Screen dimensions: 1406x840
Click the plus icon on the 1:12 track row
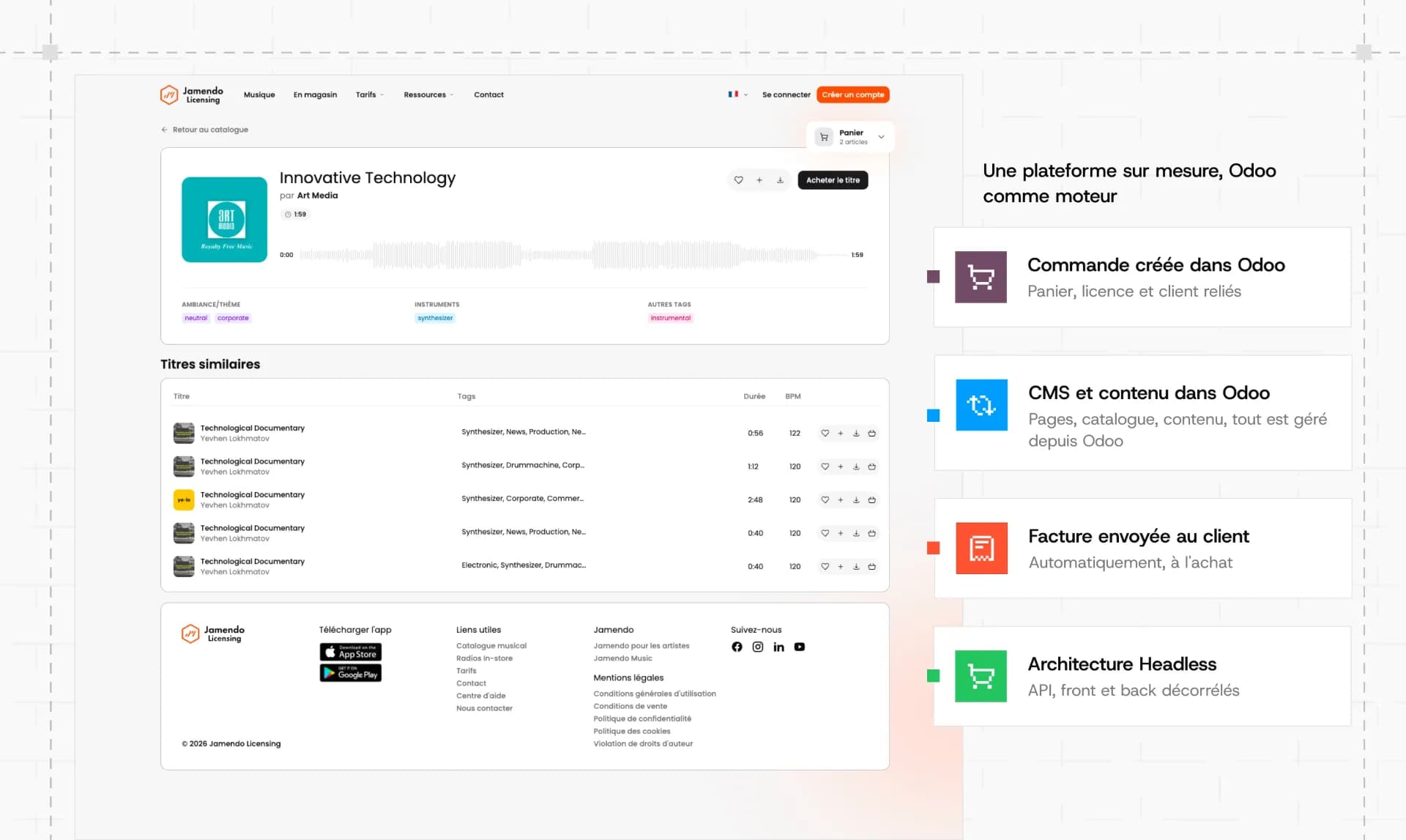pos(841,467)
